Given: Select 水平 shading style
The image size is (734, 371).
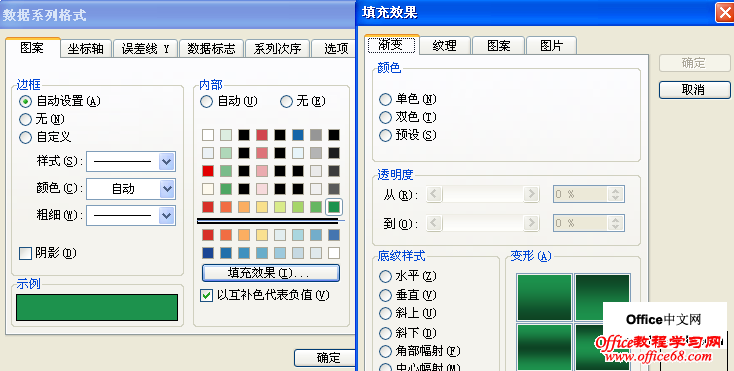Looking at the screenshot, I should pos(385,276).
